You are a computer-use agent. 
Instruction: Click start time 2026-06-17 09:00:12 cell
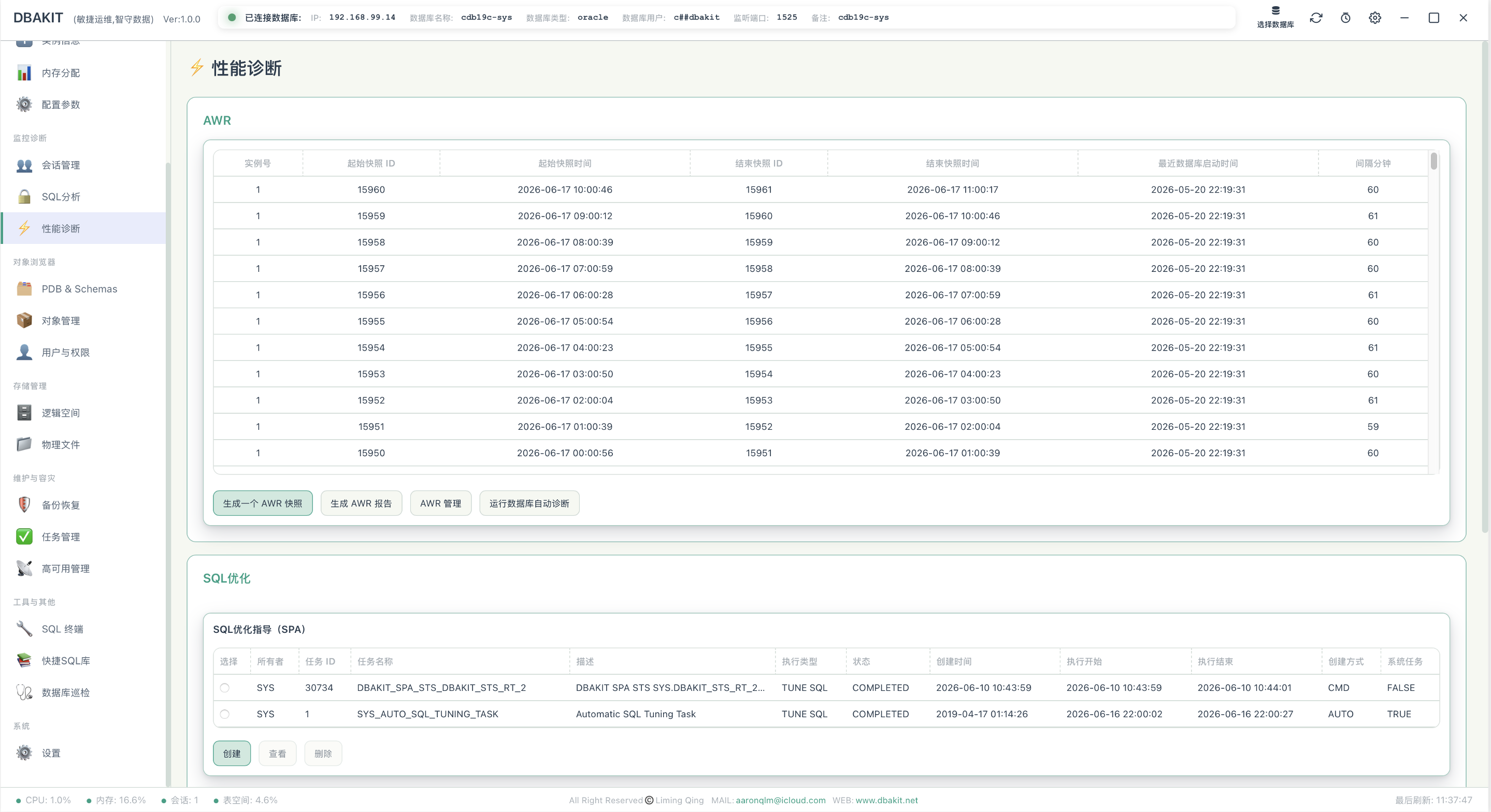coord(565,216)
